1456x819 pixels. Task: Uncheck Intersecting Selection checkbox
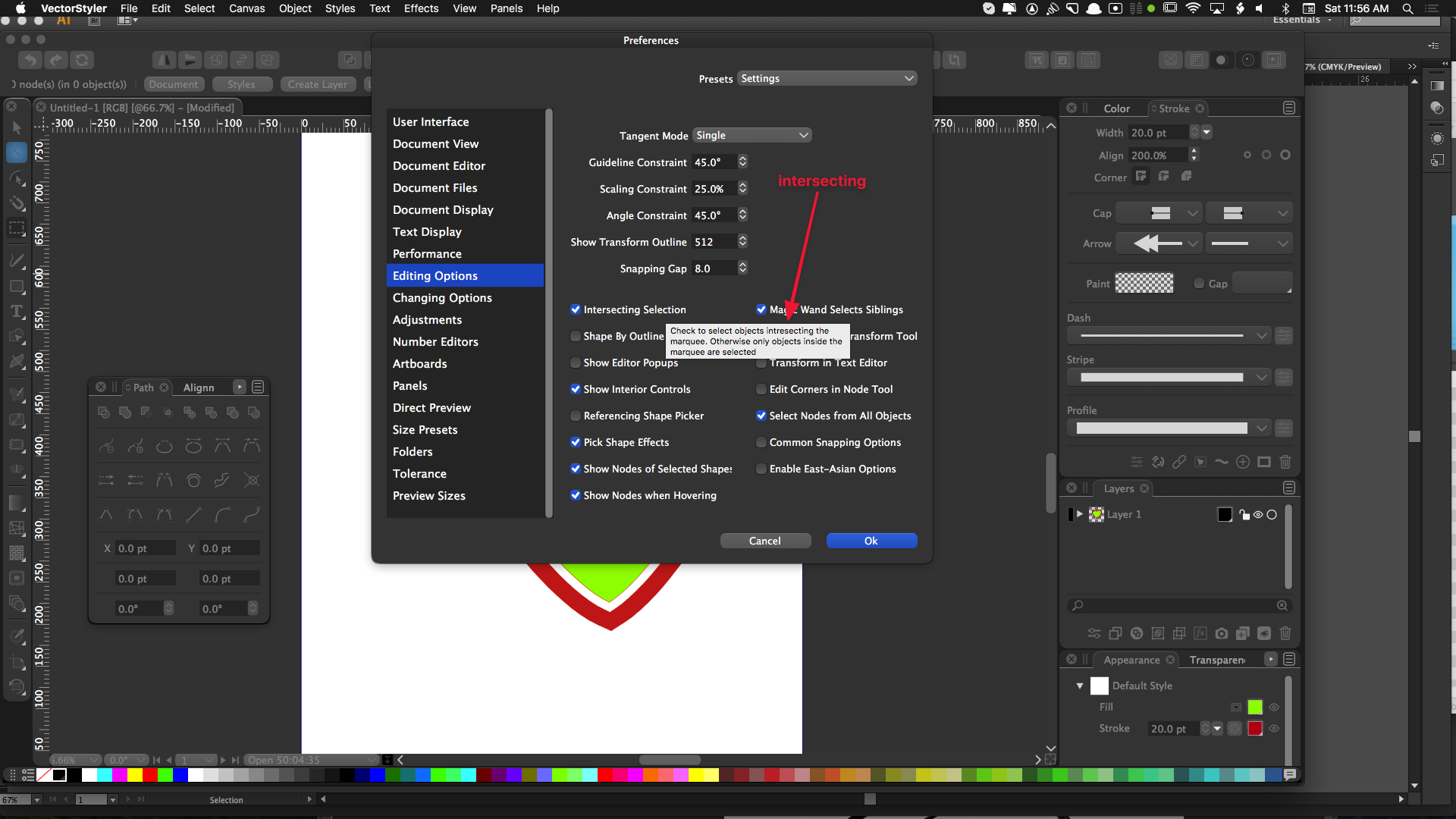(x=576, y=309)
